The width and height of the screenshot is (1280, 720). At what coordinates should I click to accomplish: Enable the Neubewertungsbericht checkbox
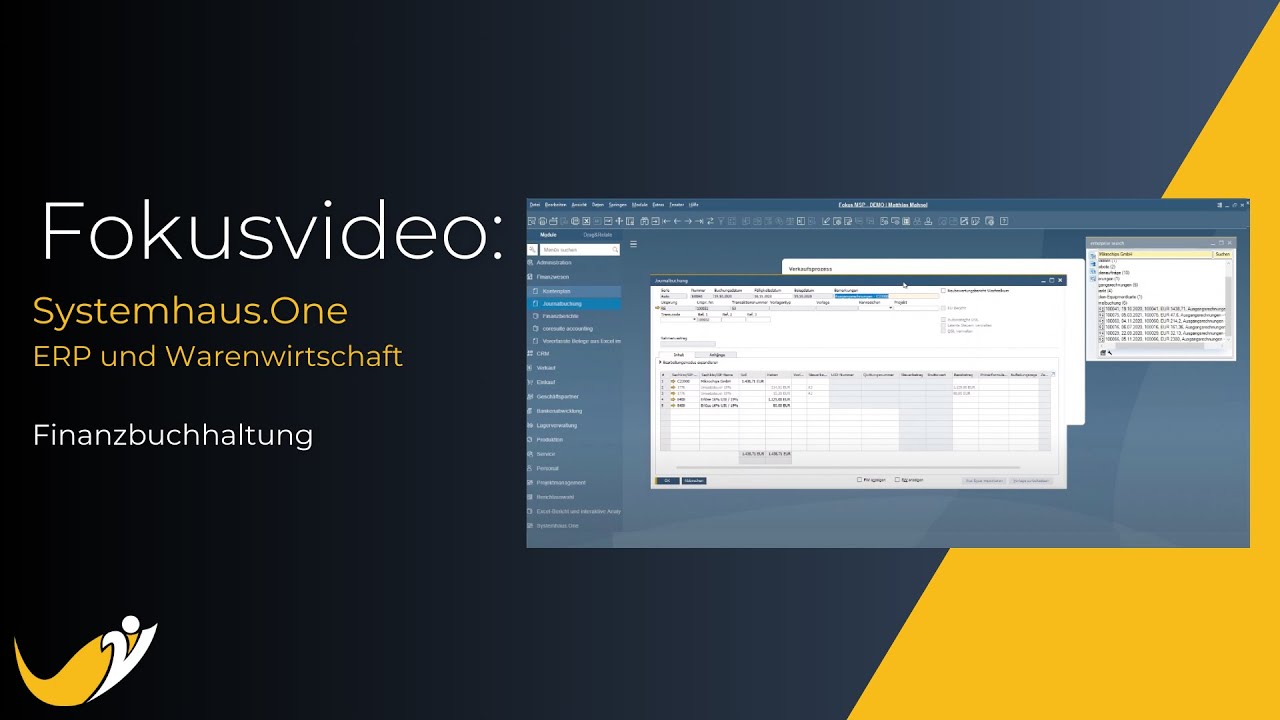(x=943, y=291)
